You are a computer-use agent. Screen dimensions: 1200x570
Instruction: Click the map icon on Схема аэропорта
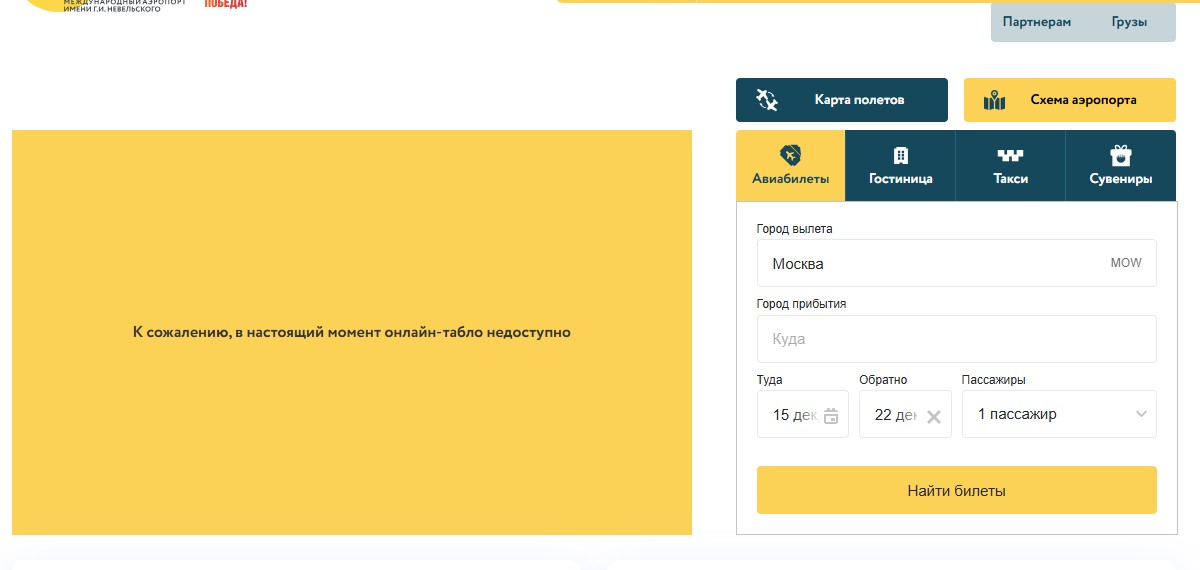[994, 100]
